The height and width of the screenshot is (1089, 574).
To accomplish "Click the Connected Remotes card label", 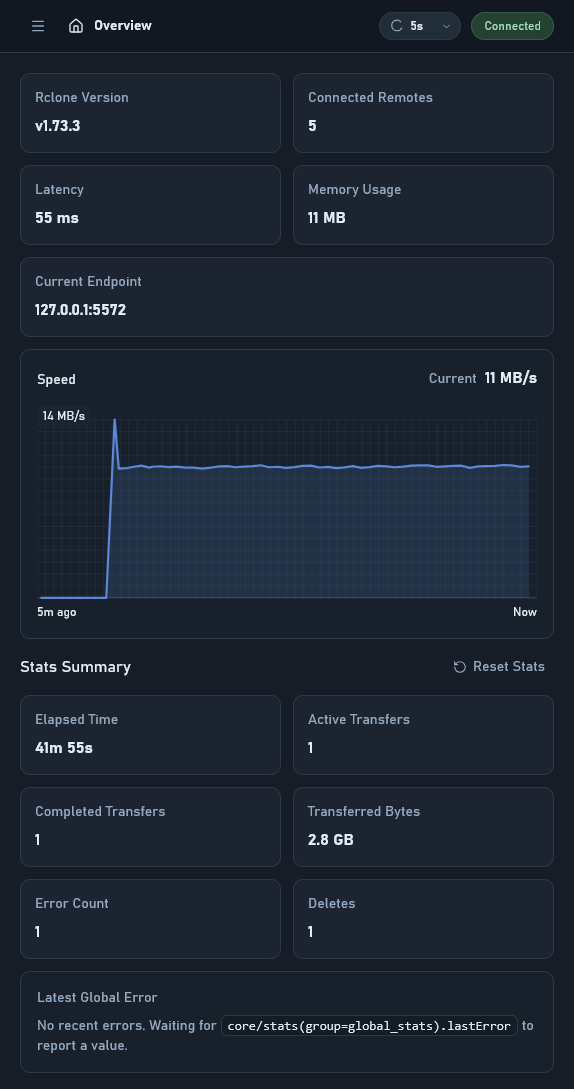I will pyautogui.click(x=370, y=97).
